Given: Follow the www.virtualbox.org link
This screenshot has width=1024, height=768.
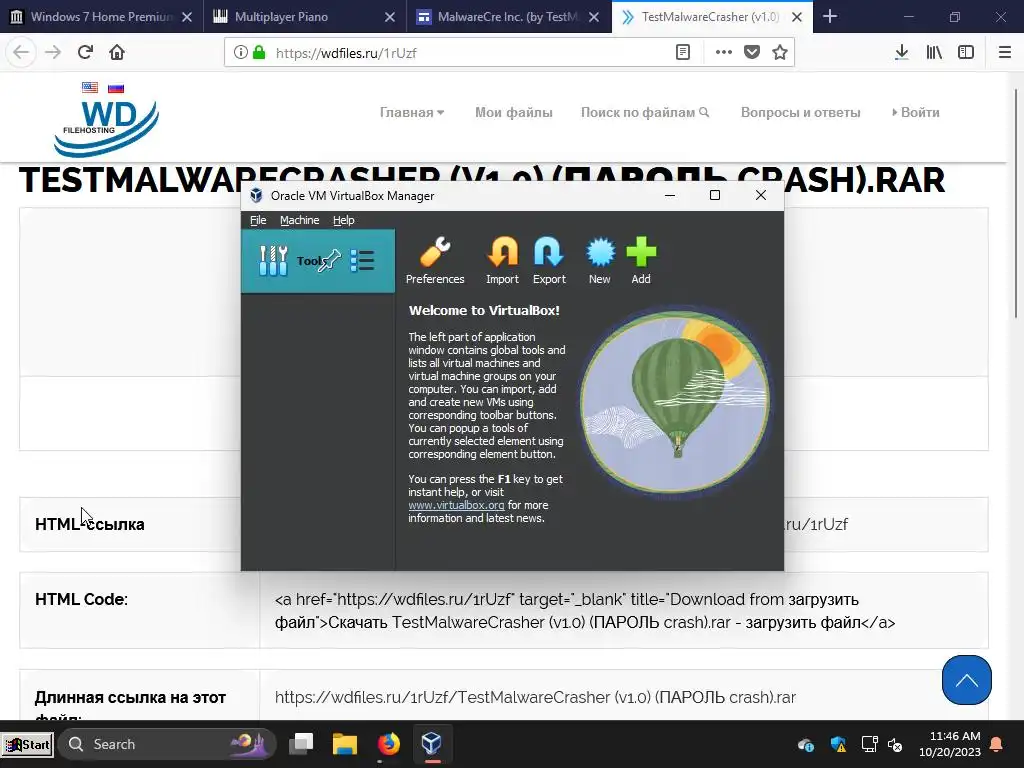Looking at the screenshot, I should (456, 505).
